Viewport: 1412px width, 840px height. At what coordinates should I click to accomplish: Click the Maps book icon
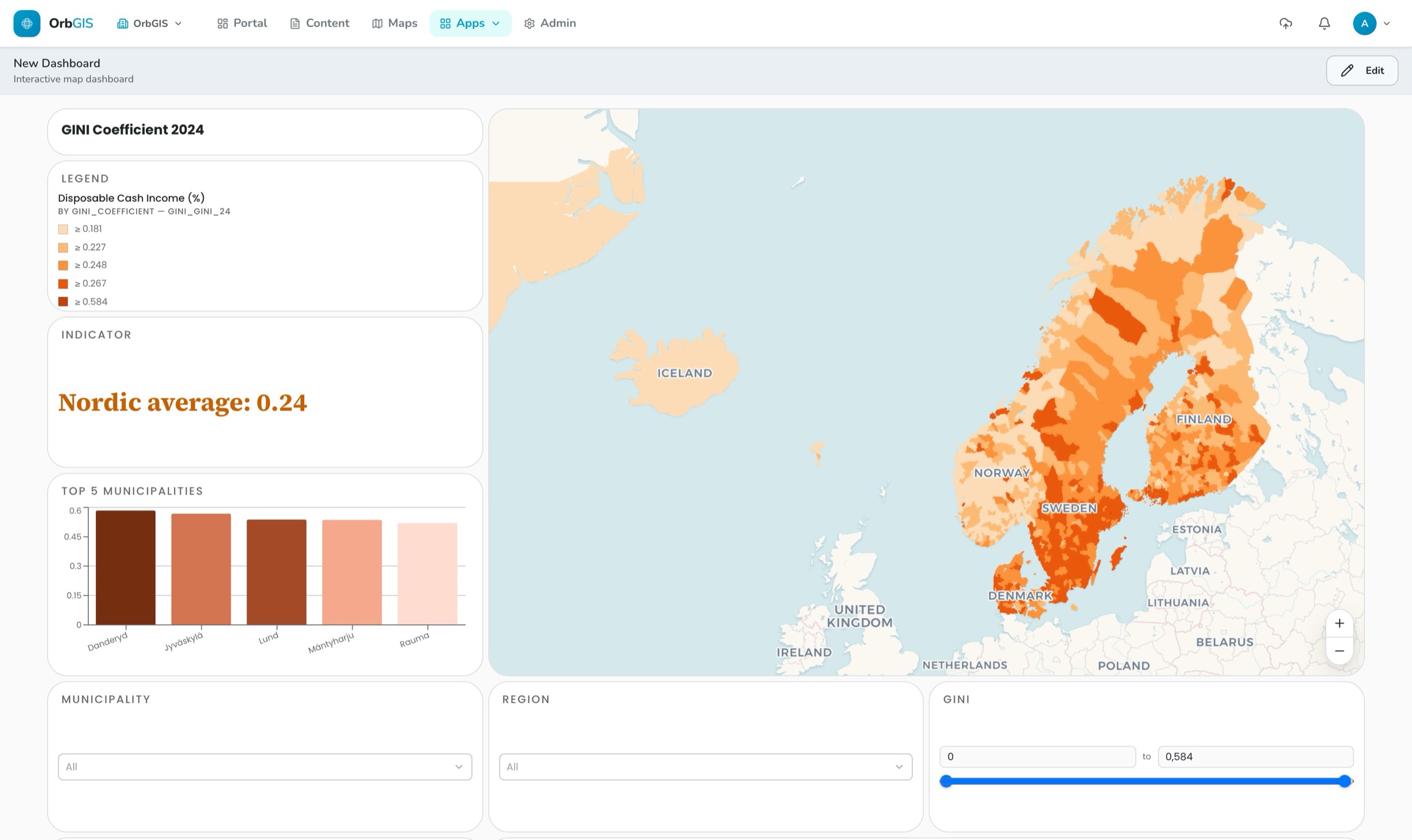click(x=377, y=24)
